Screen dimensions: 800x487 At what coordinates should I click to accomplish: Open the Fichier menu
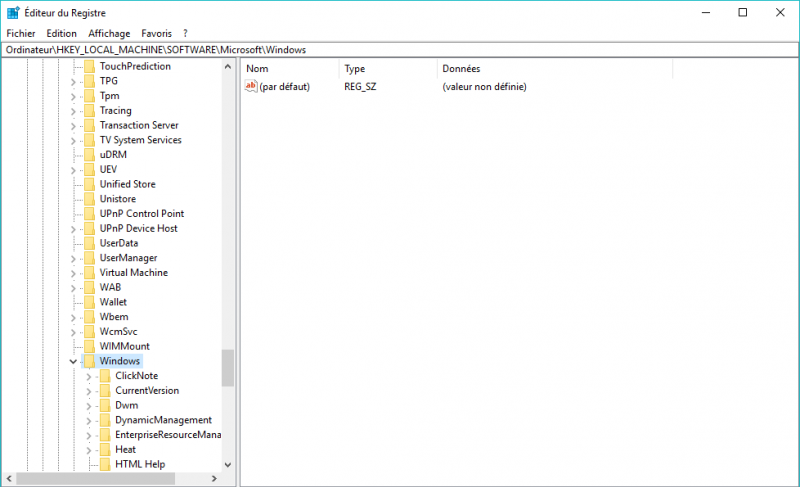click(x=21, y=34)
